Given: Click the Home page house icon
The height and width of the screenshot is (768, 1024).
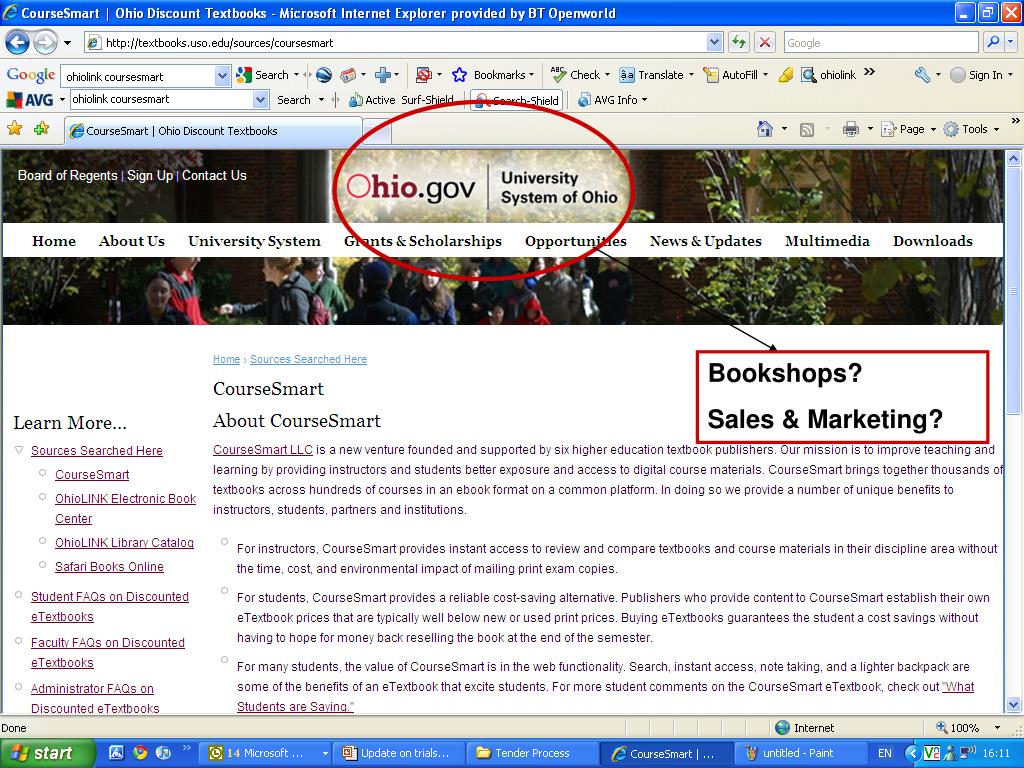Looking at the screenshot, I should (765, 129).
